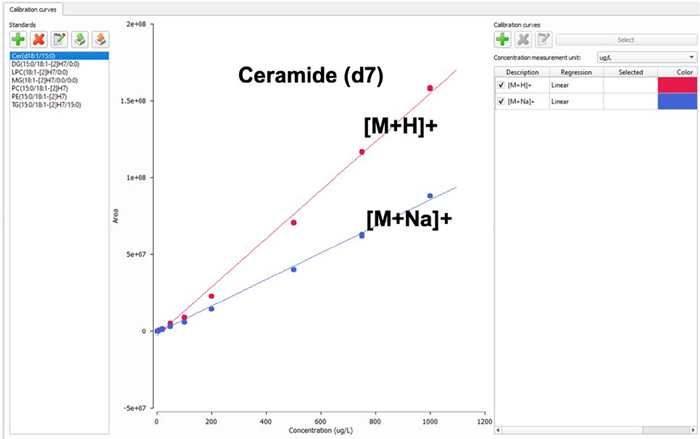Edit the selected standard with the notepad icon
The height and width of the screenshot is (439, 700).
[x=60, y=39]
